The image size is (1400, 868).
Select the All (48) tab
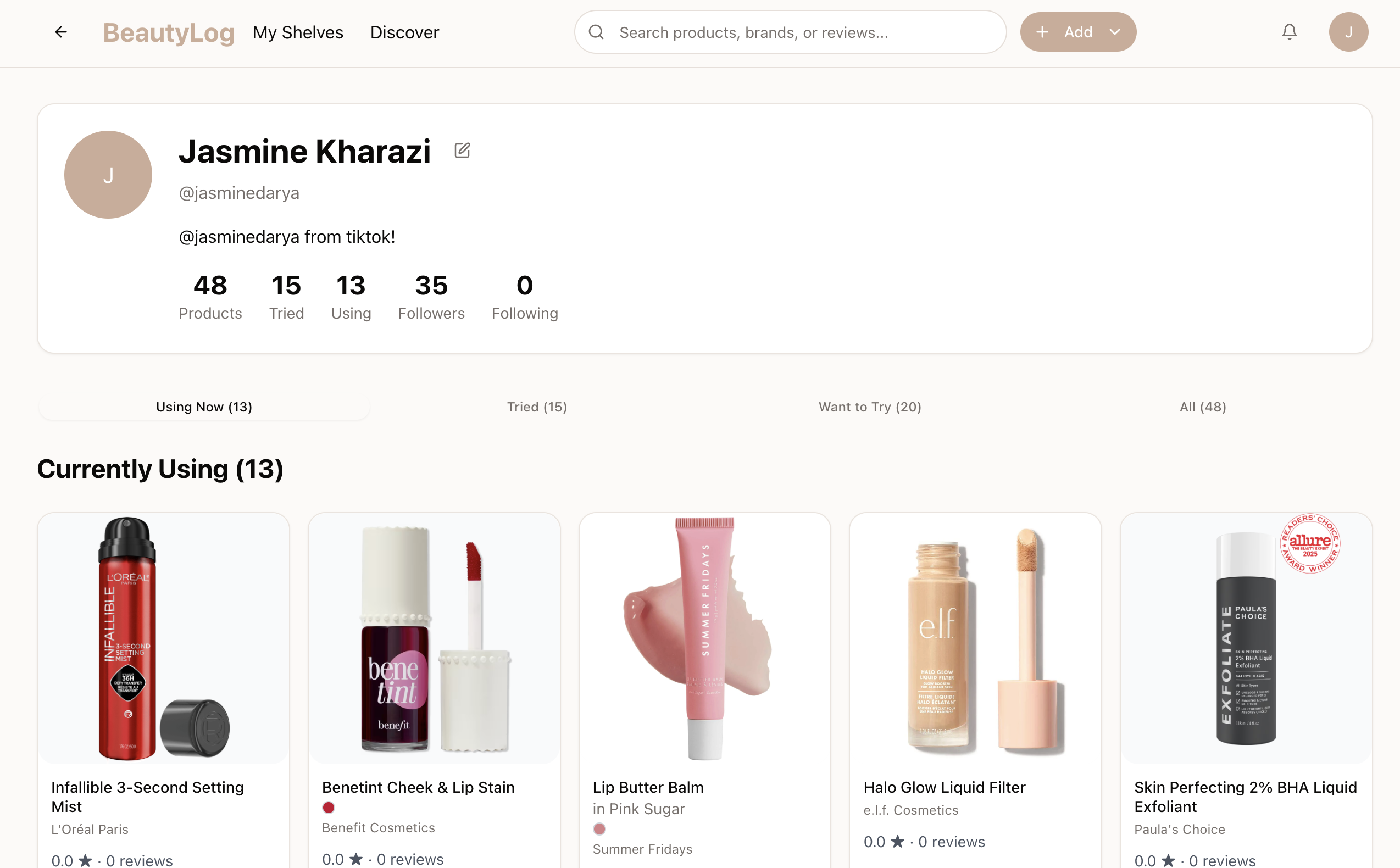1202,407
